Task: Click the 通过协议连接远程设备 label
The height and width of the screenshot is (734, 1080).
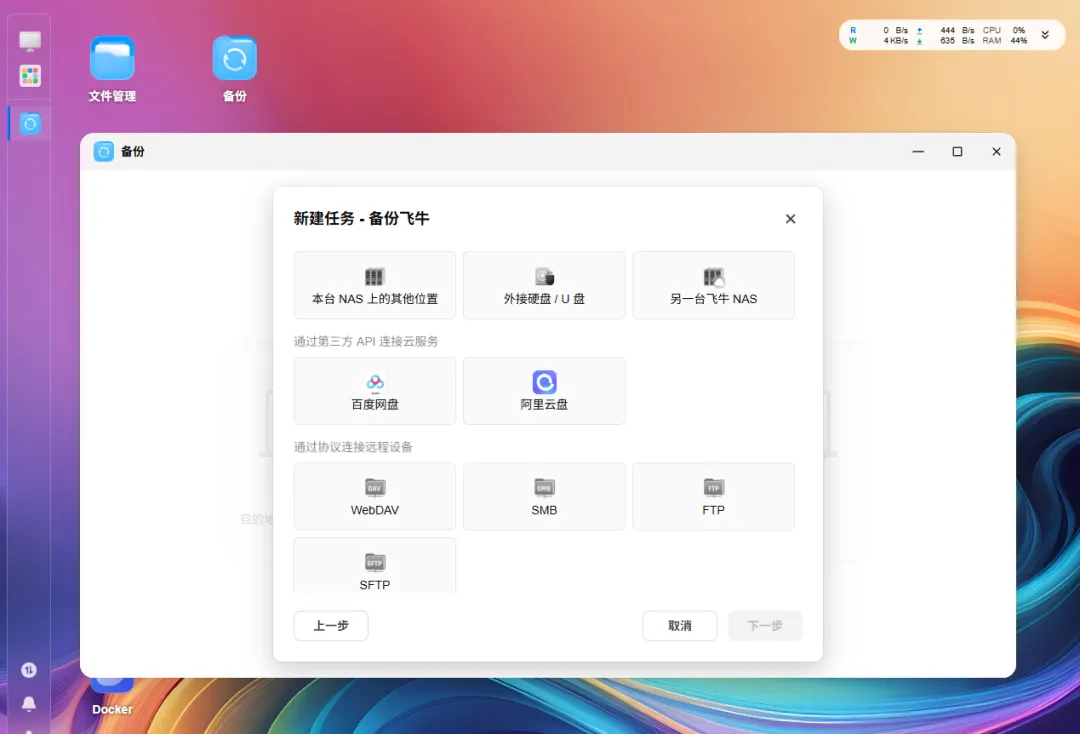Action: (353, 447)
